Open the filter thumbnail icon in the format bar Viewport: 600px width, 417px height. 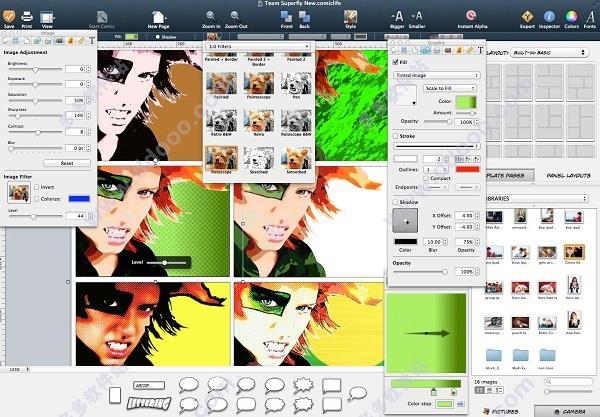214,37
